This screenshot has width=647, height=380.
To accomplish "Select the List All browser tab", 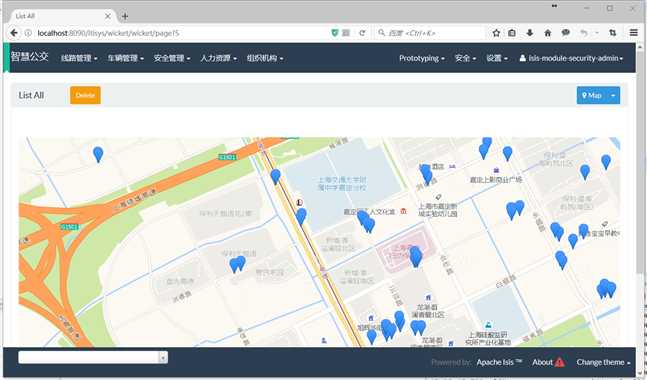I will coord(62,16).
